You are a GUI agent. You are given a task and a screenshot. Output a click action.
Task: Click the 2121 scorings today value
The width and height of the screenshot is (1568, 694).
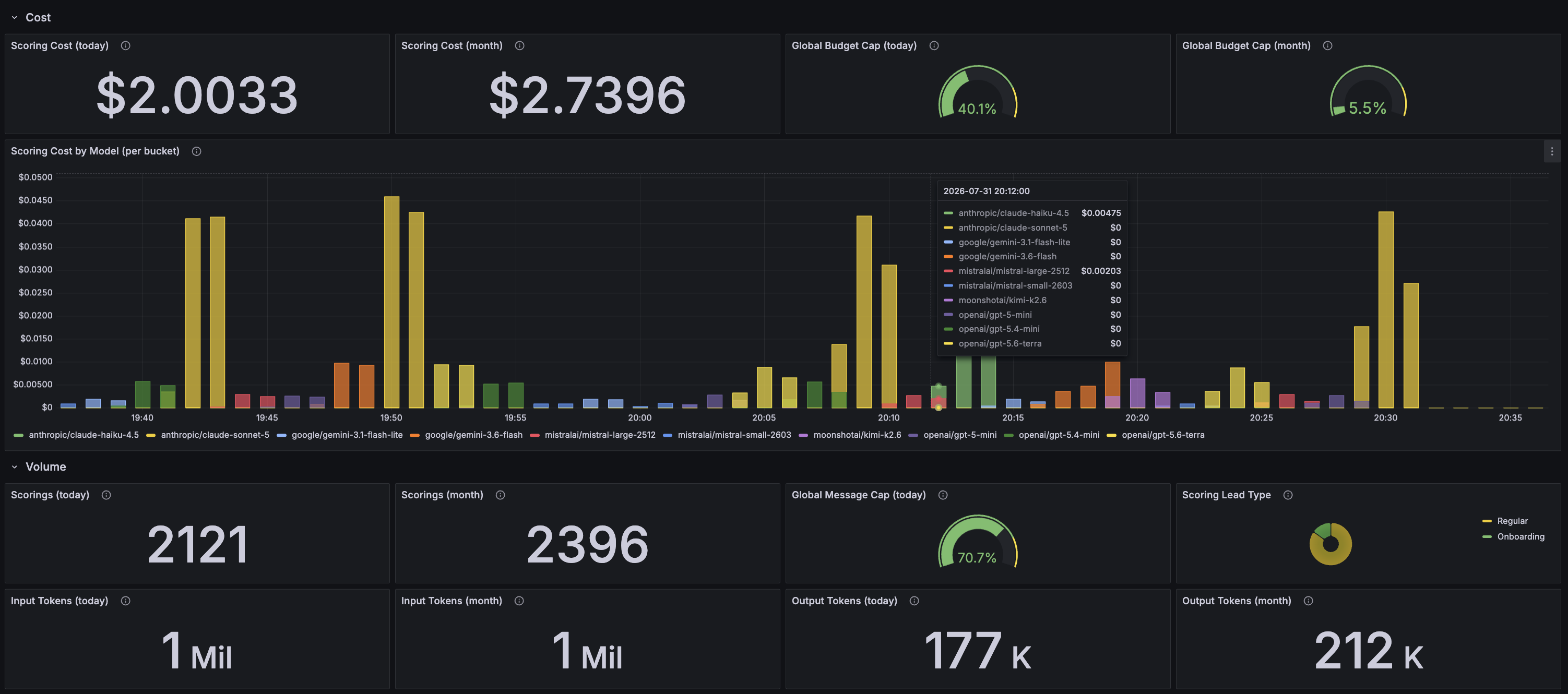pos(198,545)
